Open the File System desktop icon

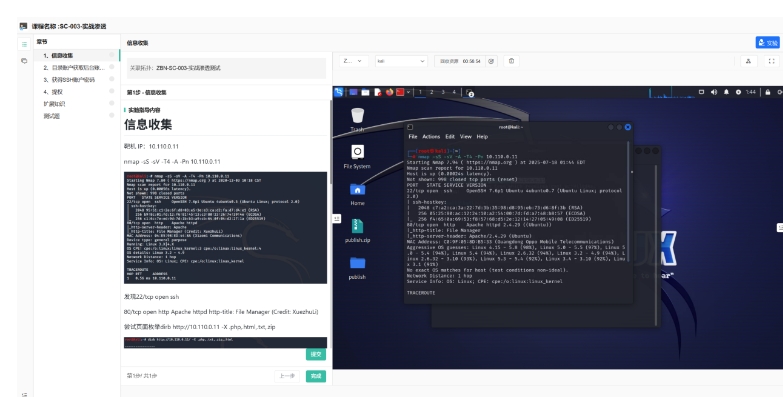(357, 157)
